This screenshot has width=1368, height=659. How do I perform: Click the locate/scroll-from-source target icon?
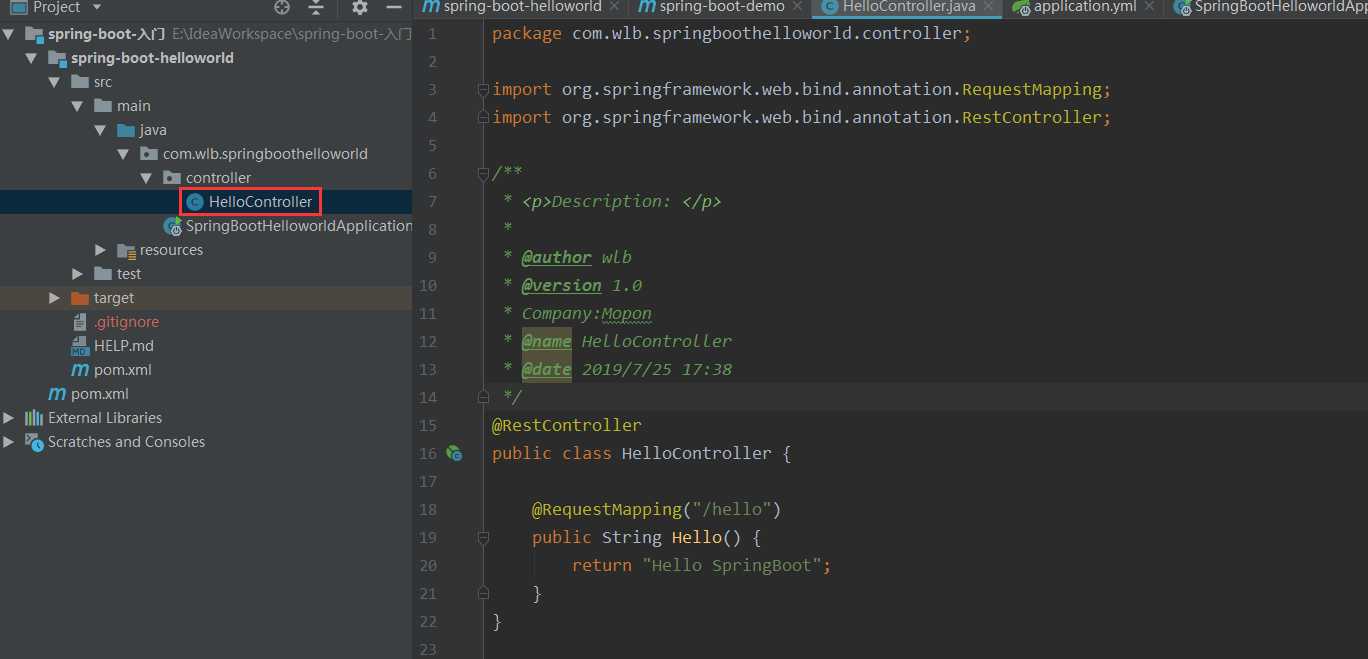click(x=282, y=7)
